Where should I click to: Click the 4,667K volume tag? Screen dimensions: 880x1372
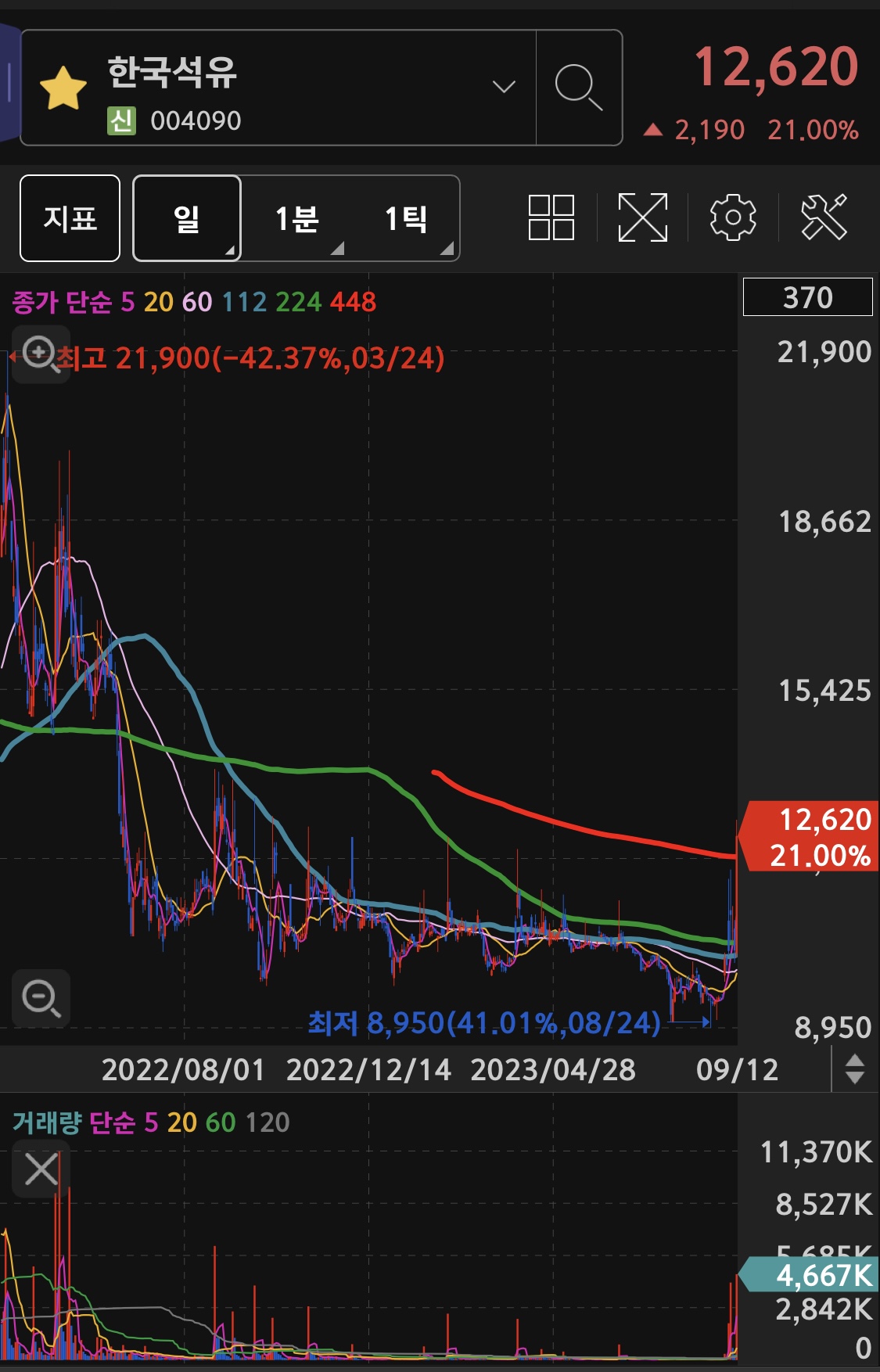point(810,1275)
